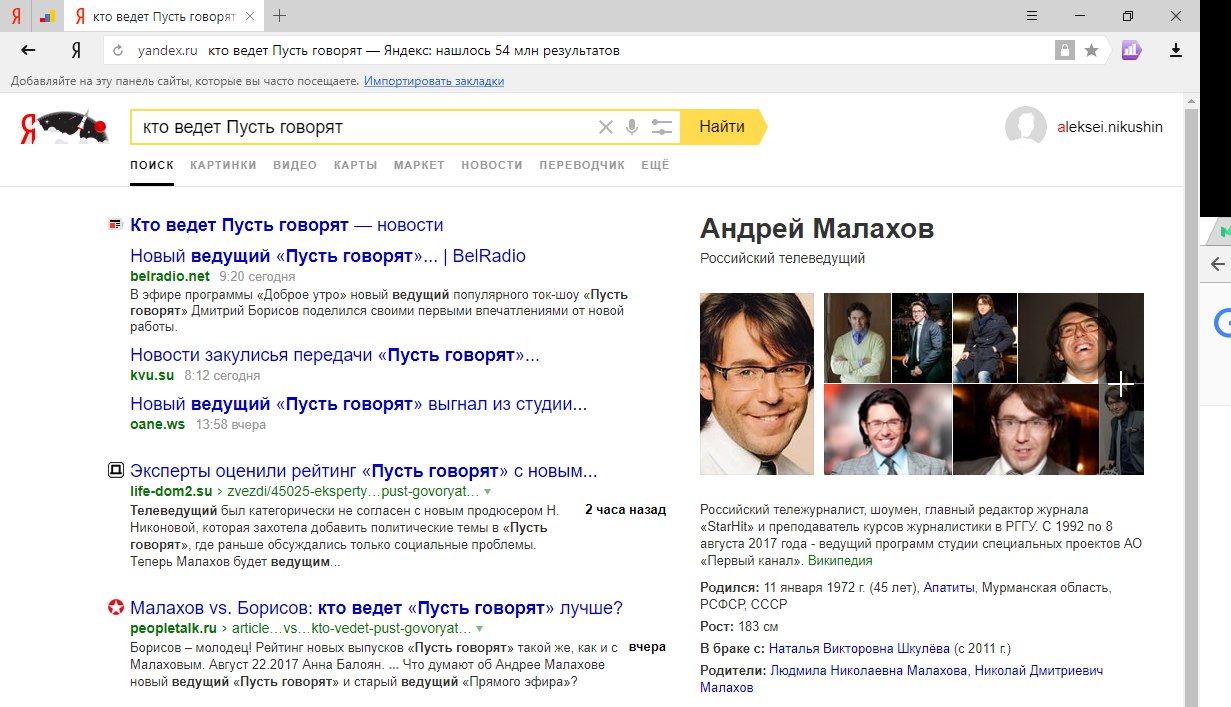Click the Апатиты birthplace link
1231x707 pixels.
click(x=949, y=588)
